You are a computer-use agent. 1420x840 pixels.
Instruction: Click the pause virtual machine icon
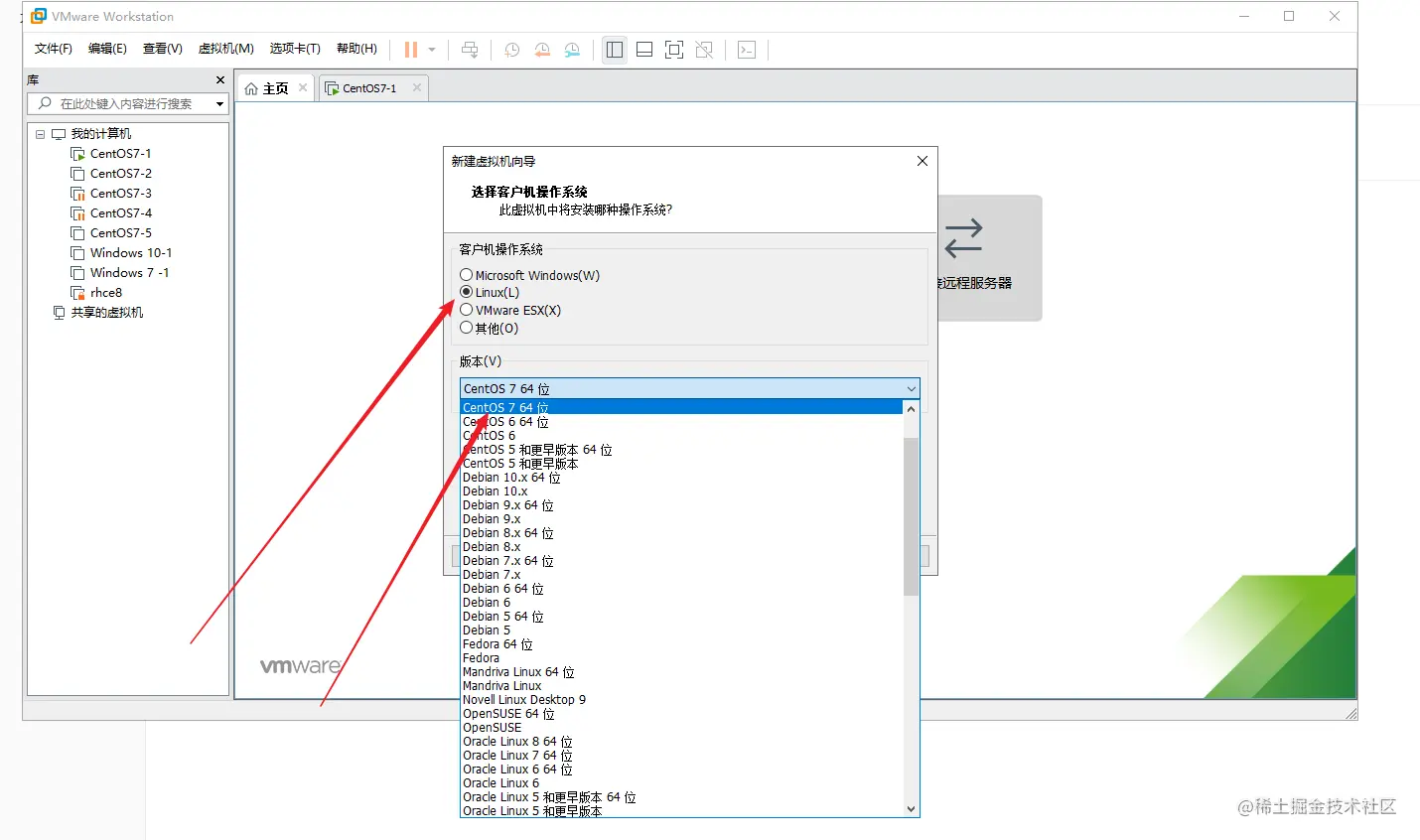(x=410, y=50)
